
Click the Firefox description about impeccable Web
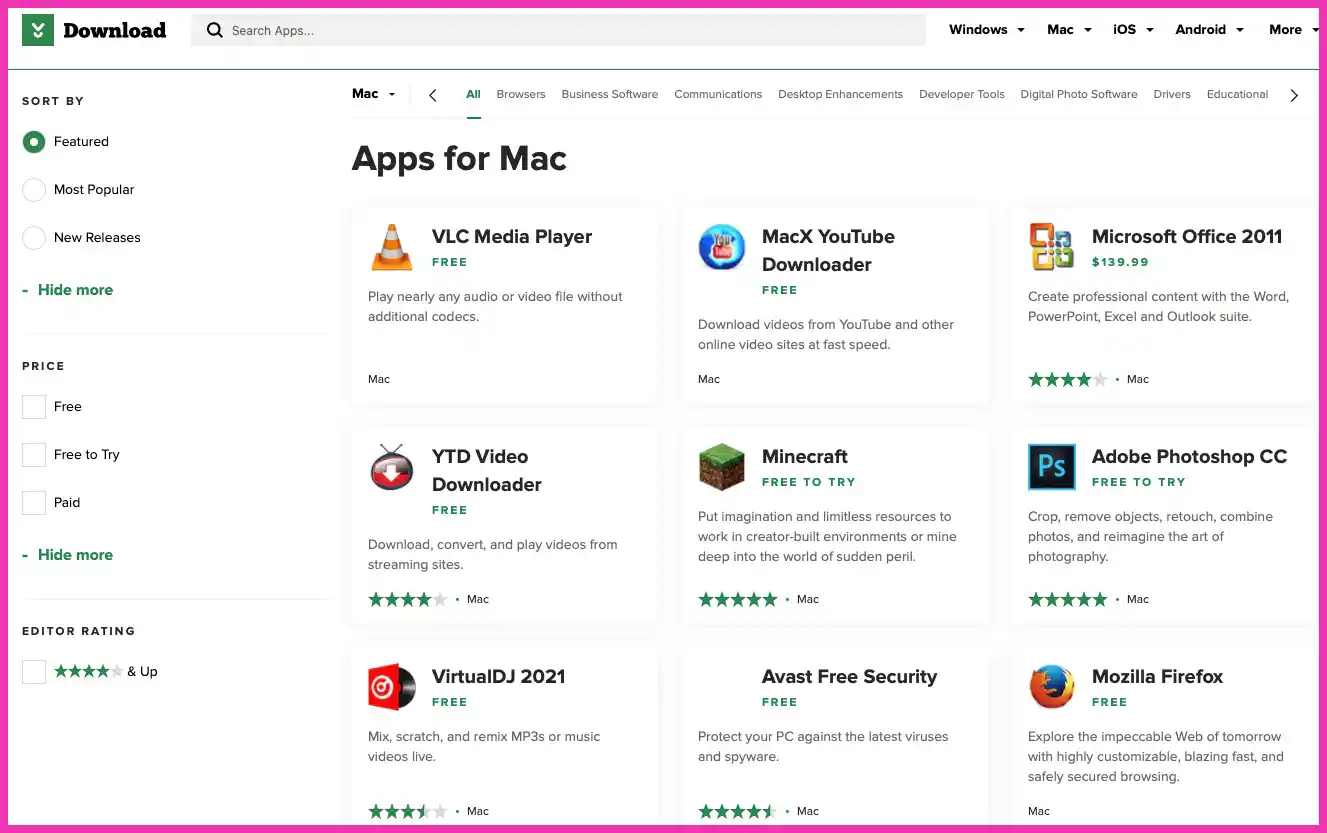(1156, 757)
